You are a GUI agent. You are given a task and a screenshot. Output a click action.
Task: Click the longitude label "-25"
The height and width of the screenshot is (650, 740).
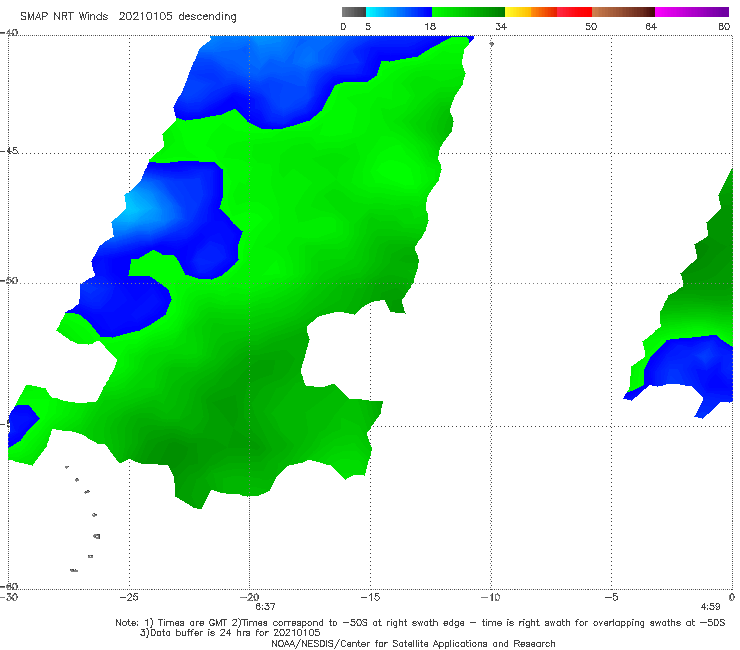tap(129, 597)
